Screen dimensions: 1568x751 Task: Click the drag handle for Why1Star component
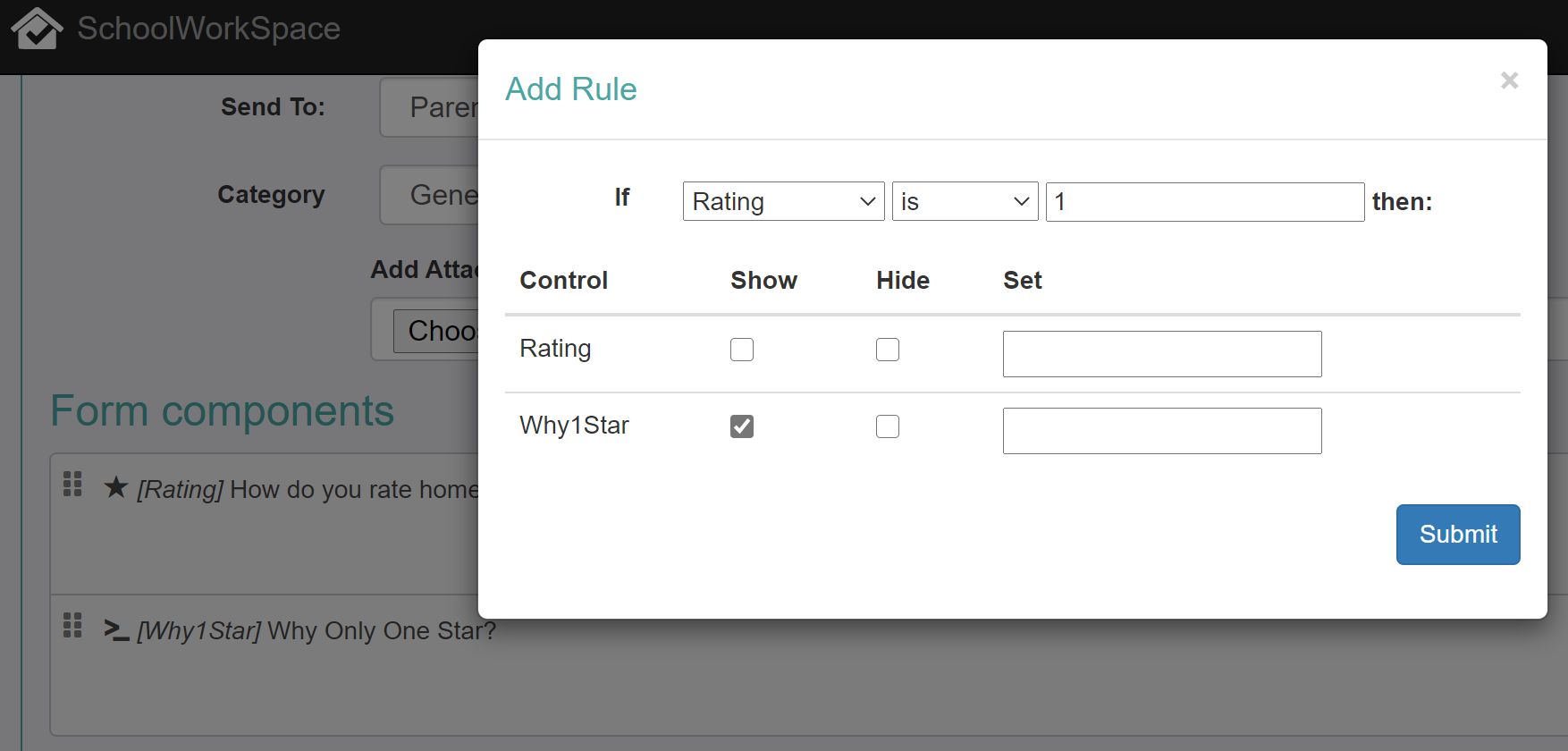point(72,625)
